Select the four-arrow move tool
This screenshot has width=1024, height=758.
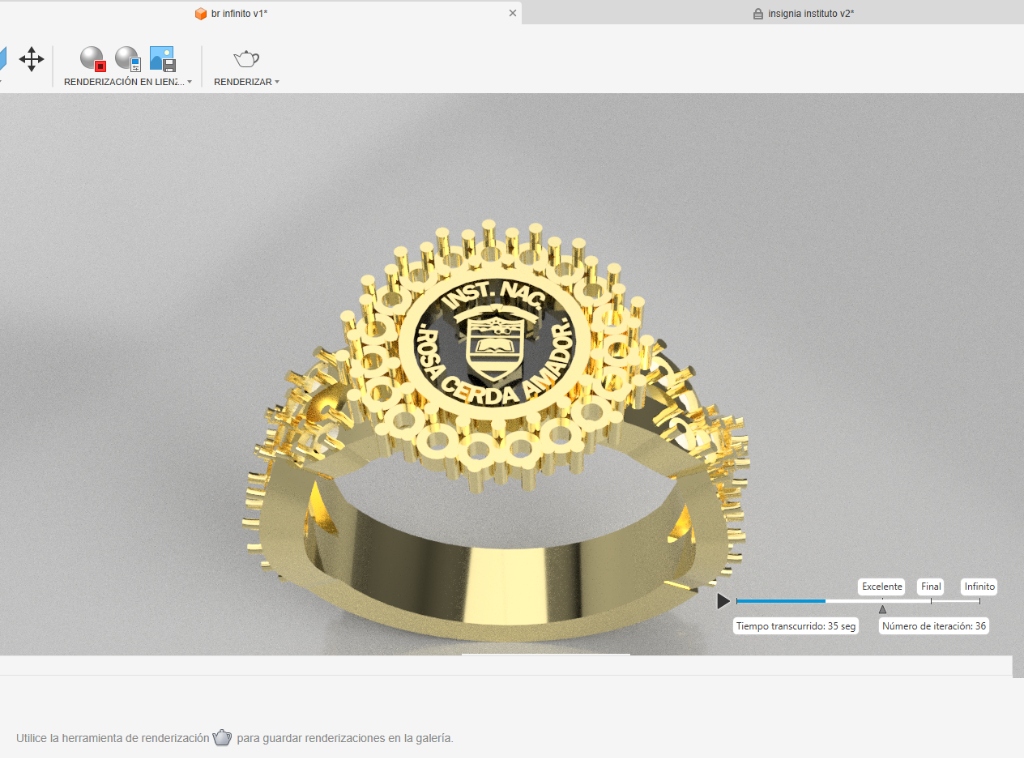click(31, 59)
